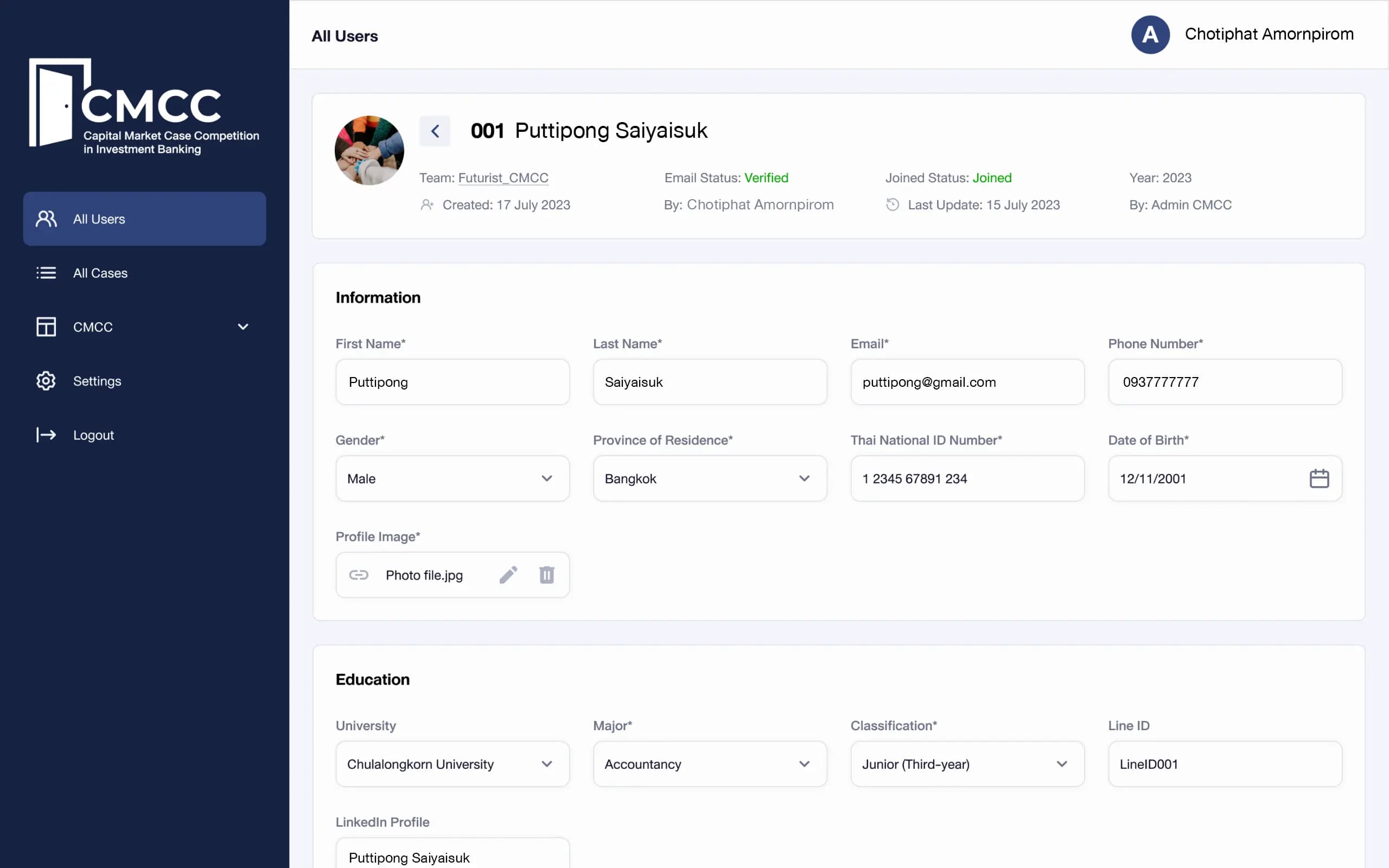Click the CMCC logo in the sidebar

(143, 106)
